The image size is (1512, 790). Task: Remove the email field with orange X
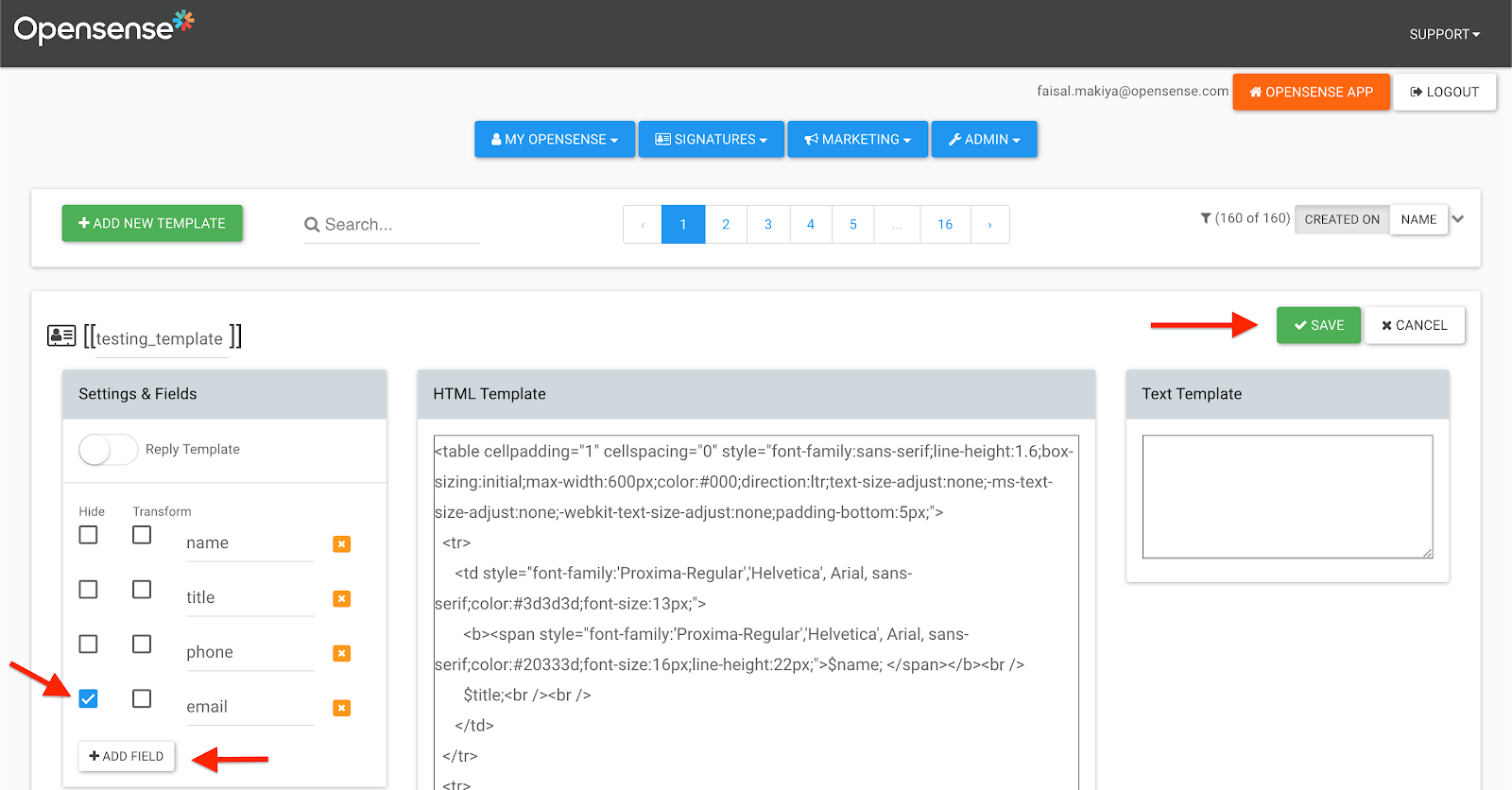pos(342,708)
